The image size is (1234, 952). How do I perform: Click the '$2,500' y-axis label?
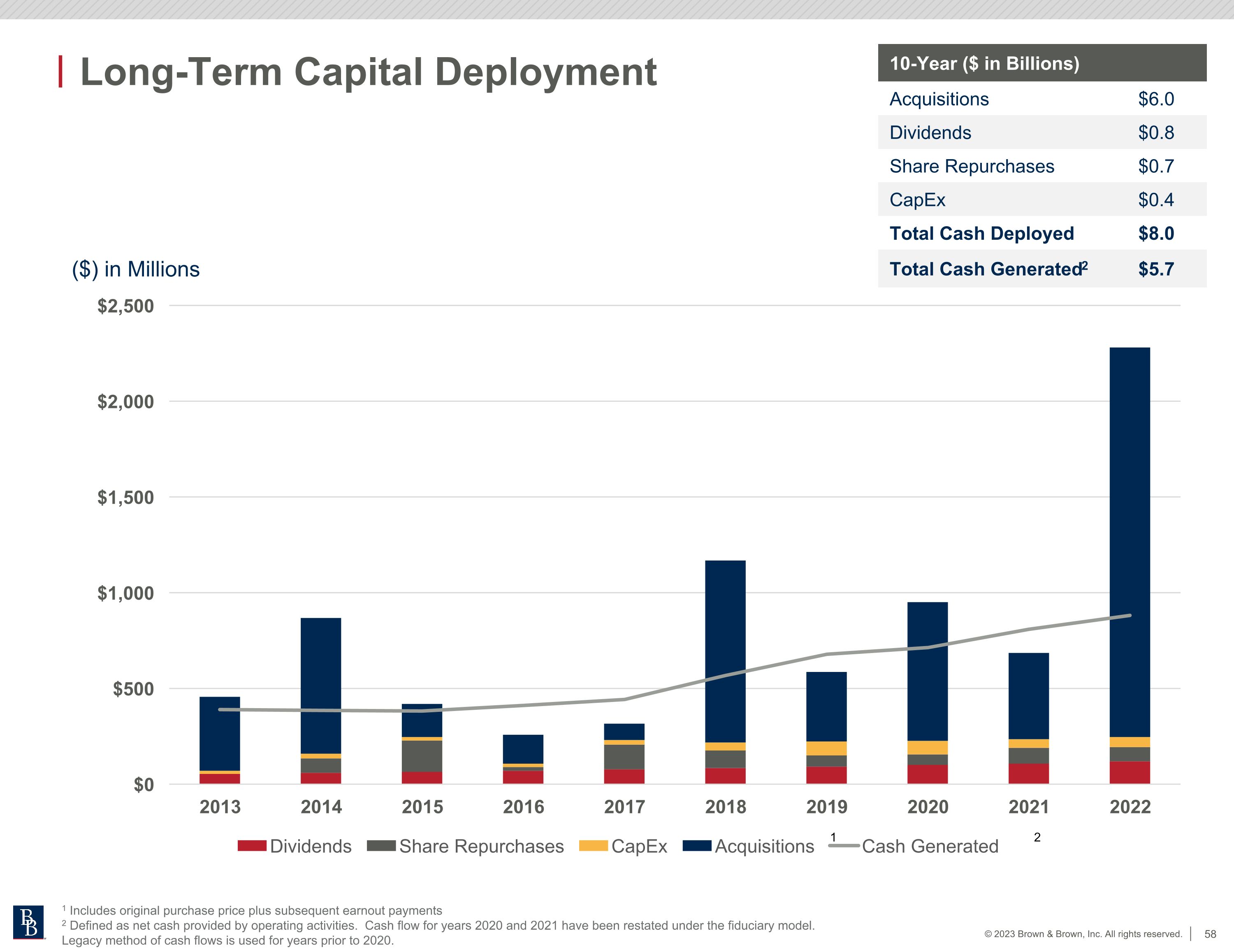tap(125, 306)
